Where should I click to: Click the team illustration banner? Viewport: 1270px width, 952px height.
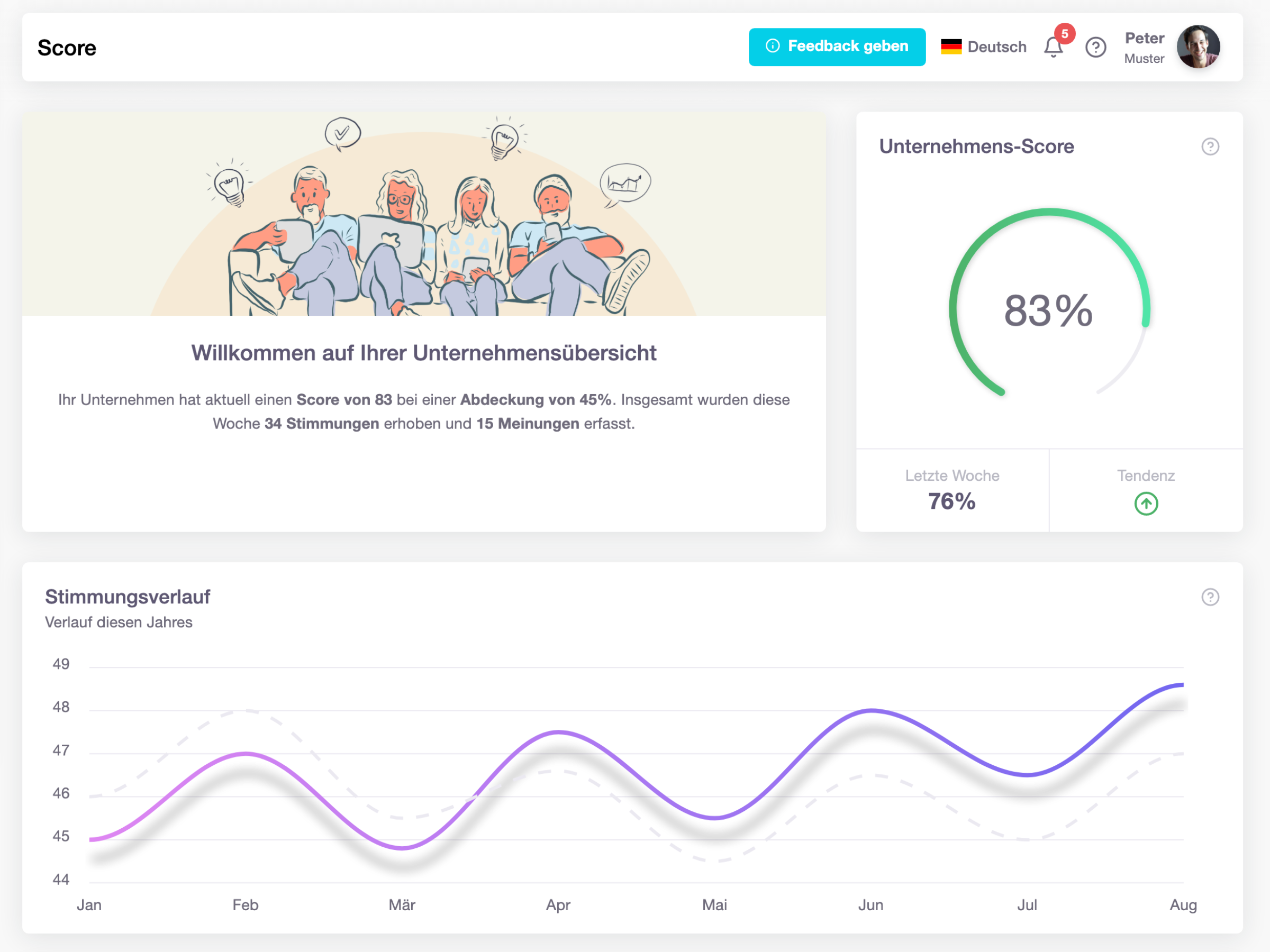tap(424, 214)
